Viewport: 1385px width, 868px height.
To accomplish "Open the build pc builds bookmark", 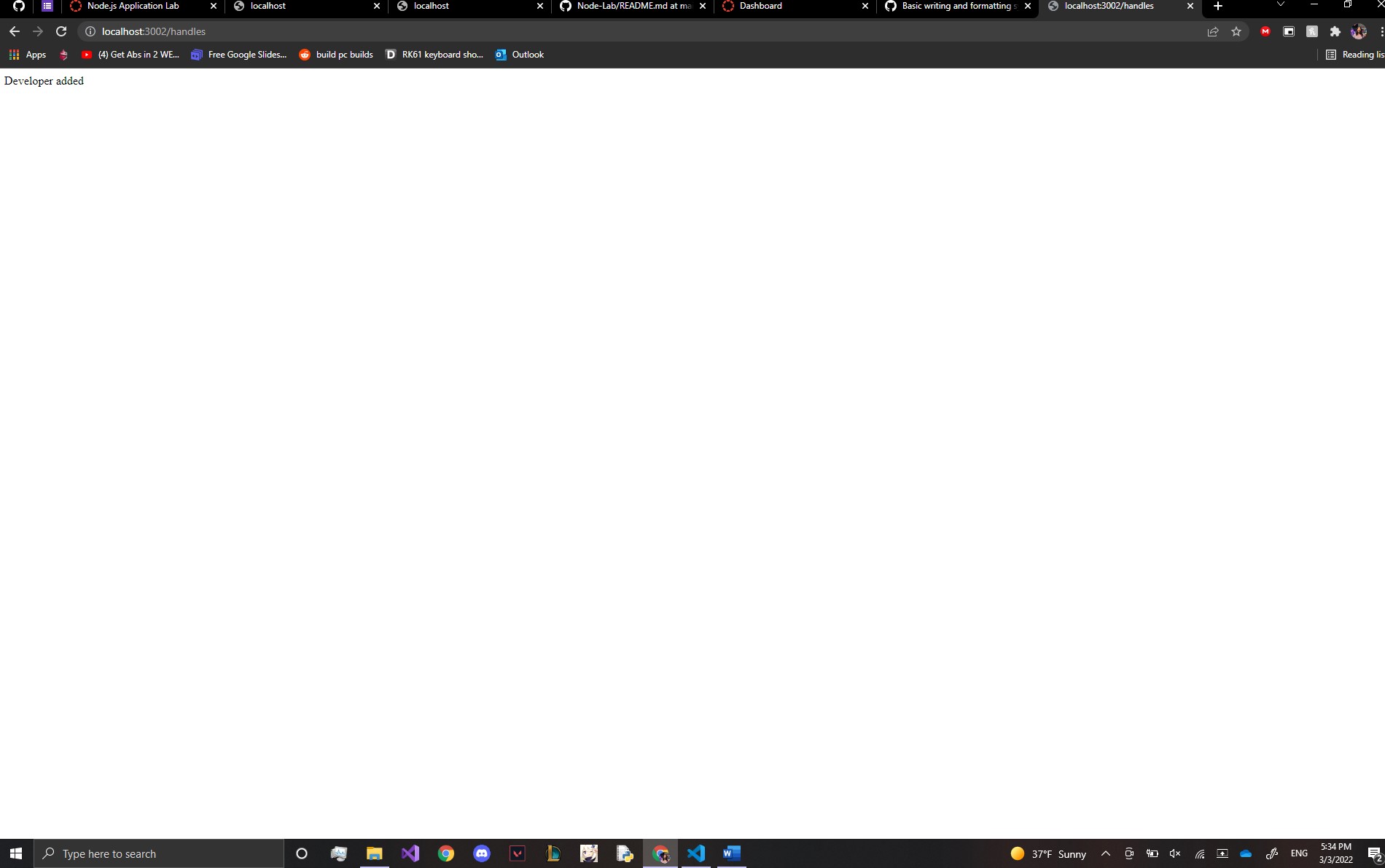I will tap(336, 55).
